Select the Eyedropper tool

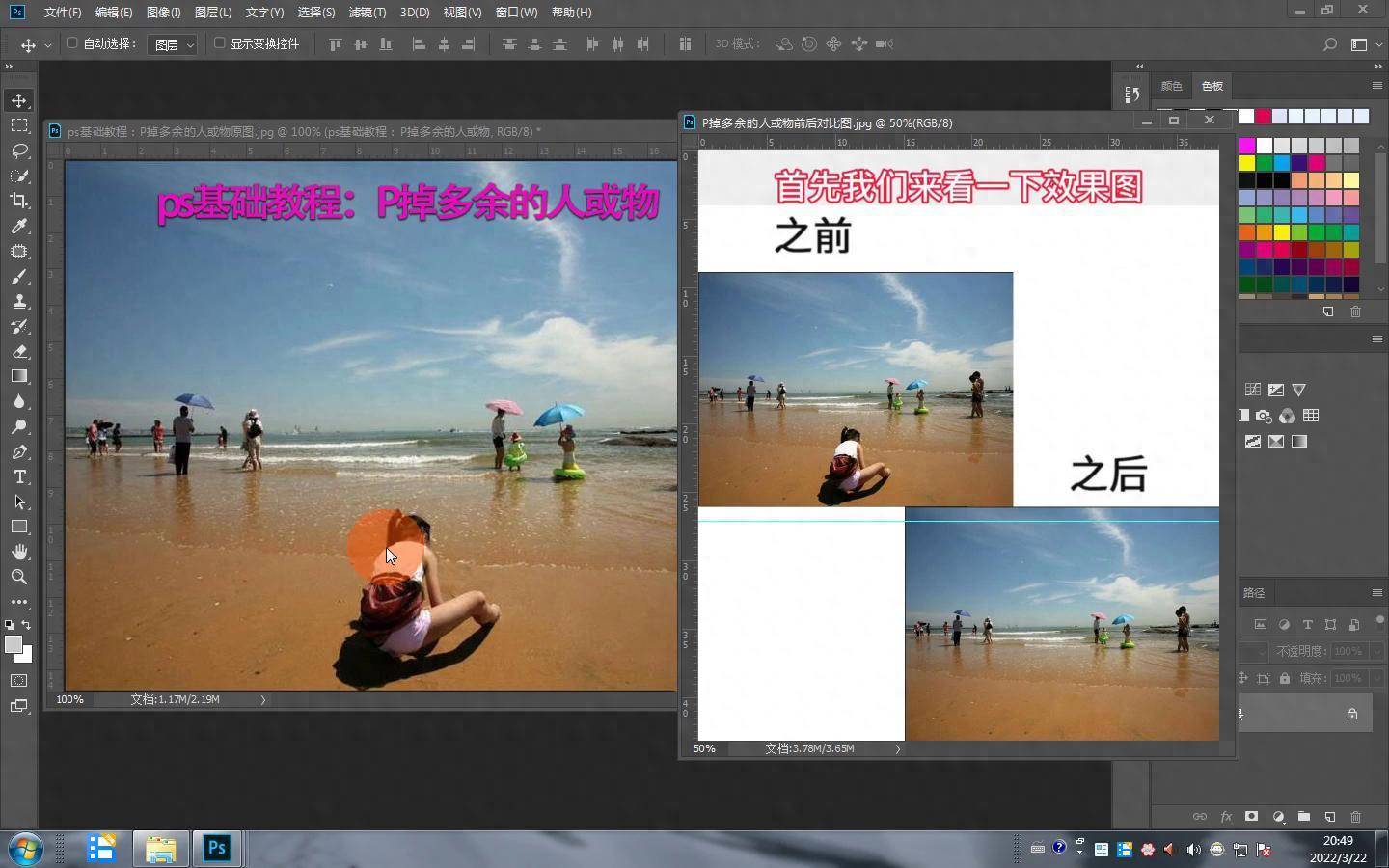coord(19,226)
